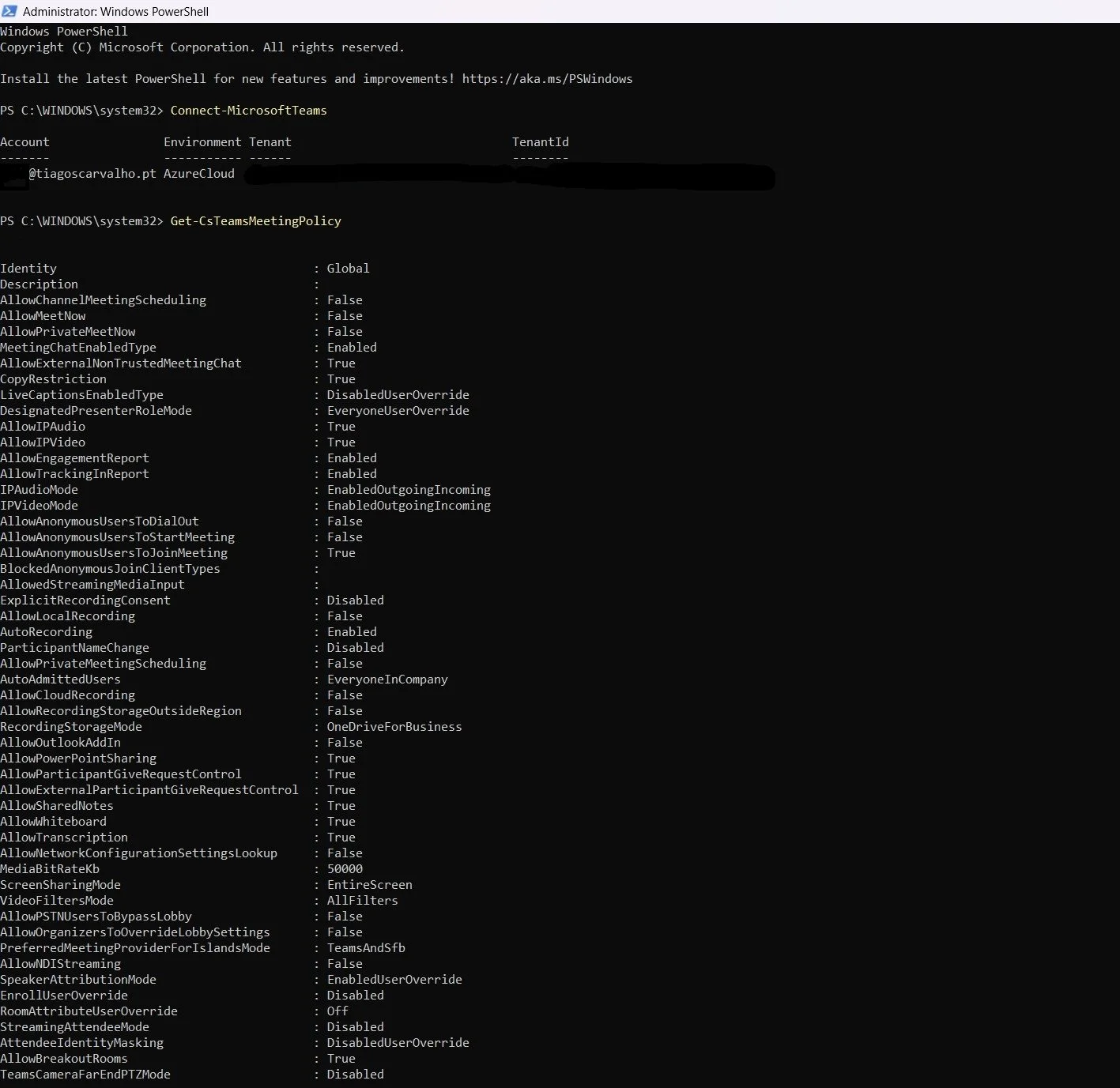Click the EntireScreen value
Screen dimensions: 1120x1088
(x=369, y=885)
